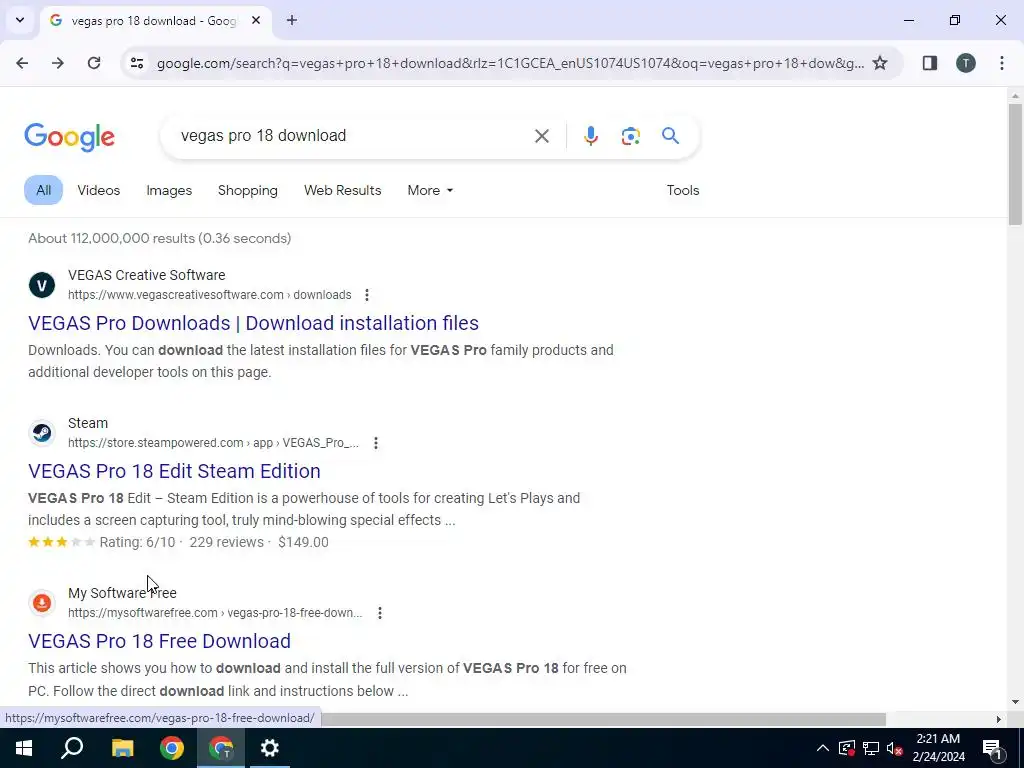Bookmark this page with the star
This screenshot has height=768, width=1024.
coord(880,63)
